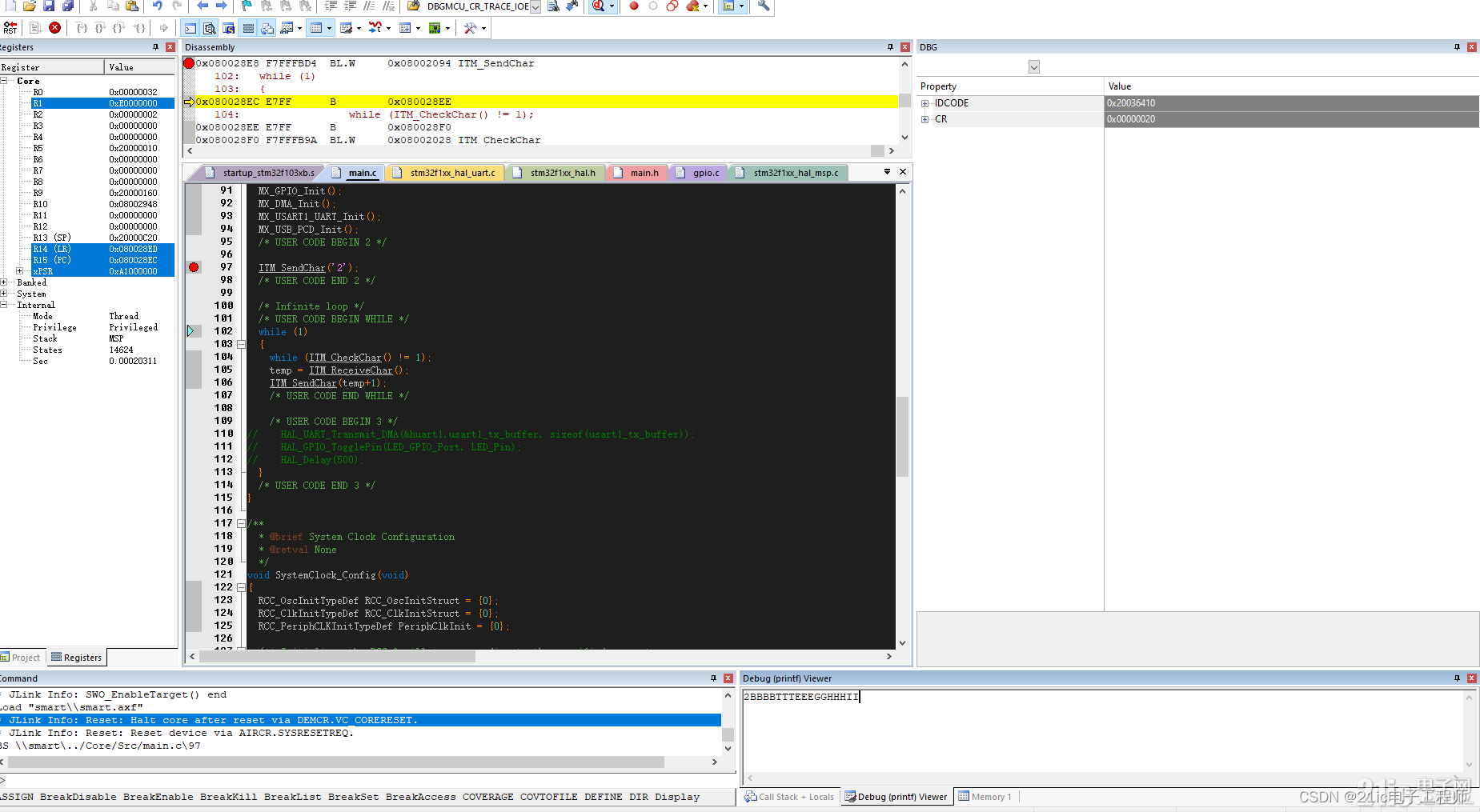Undo the last edit
Image resolution: width=1480 pixels, height=812 pixels.
click(158, 6)
